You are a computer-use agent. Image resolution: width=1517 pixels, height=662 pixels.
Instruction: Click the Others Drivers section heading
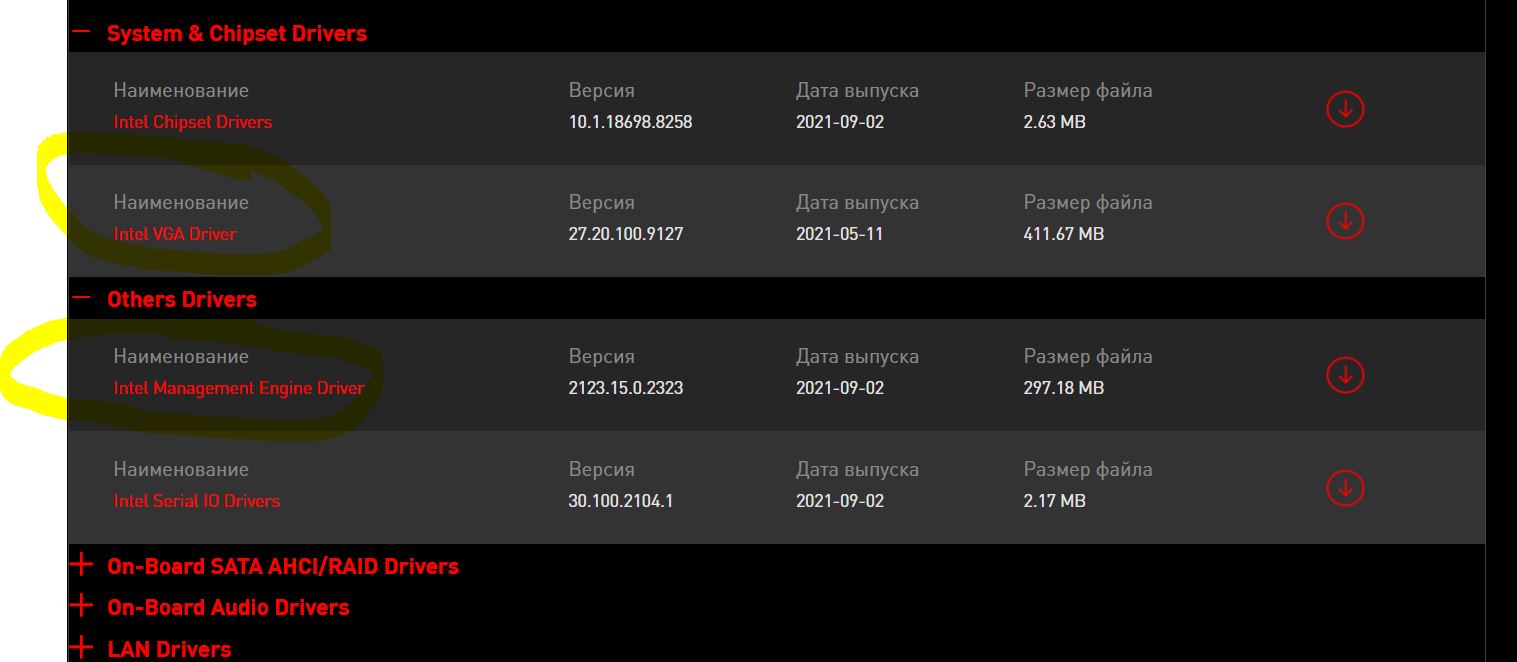click(x=182, y=299)
